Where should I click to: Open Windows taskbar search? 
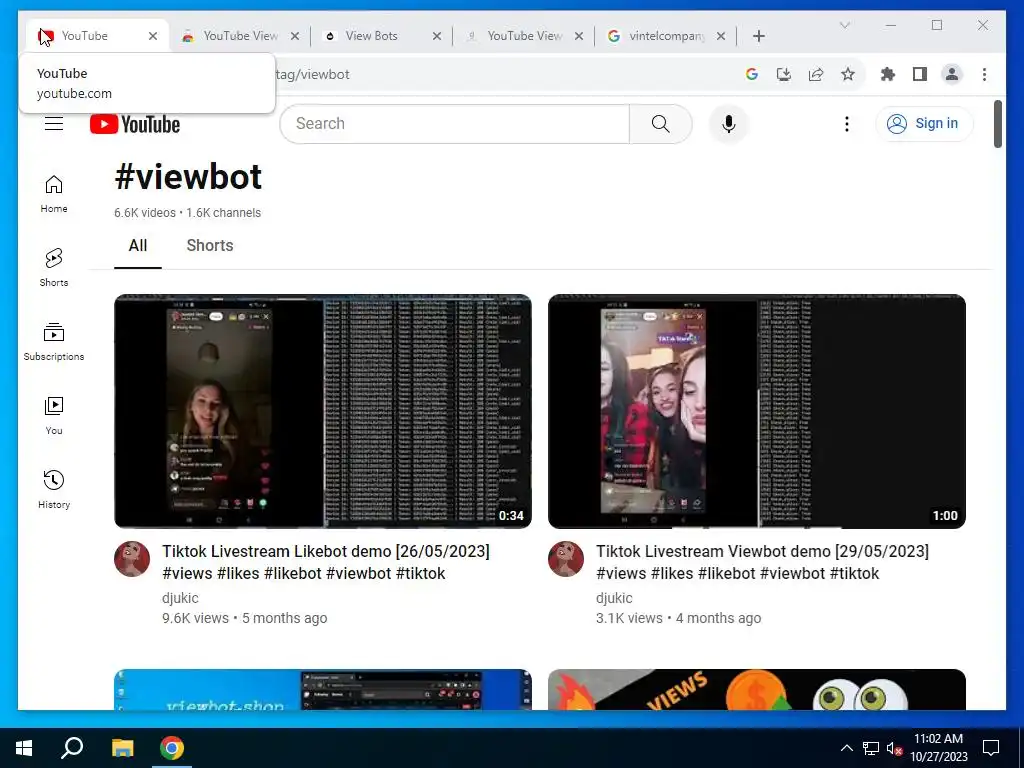coord(72,748)
